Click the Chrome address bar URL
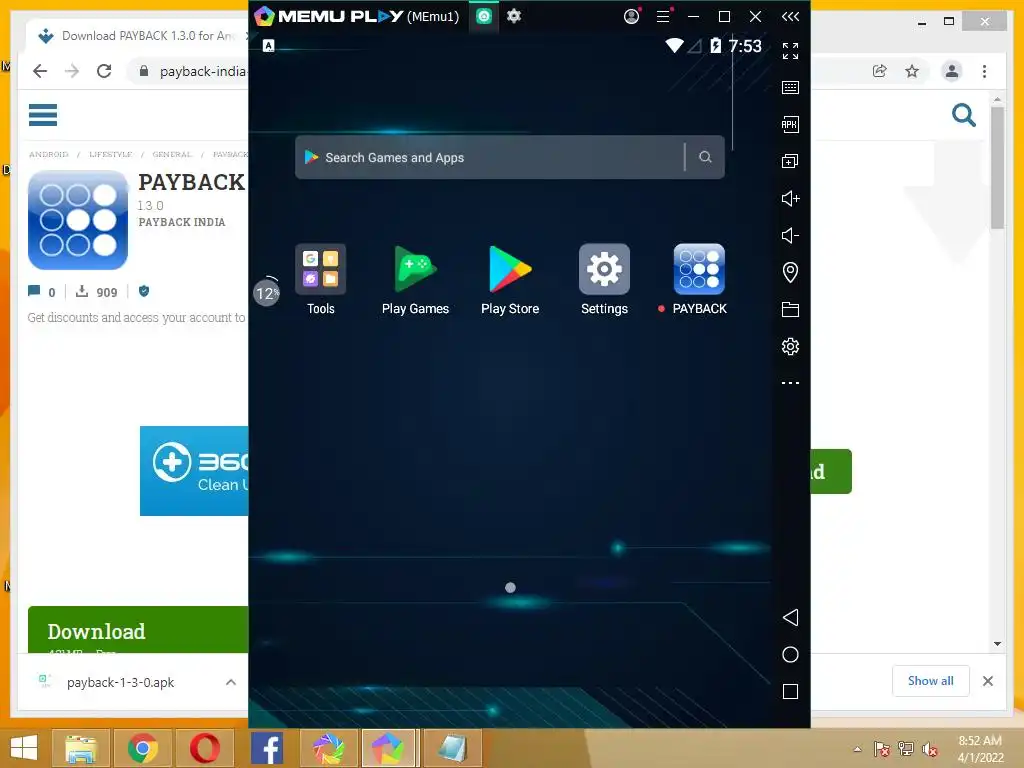The width and height of the screenshot is (1024, 768). [x=202, y=71]
